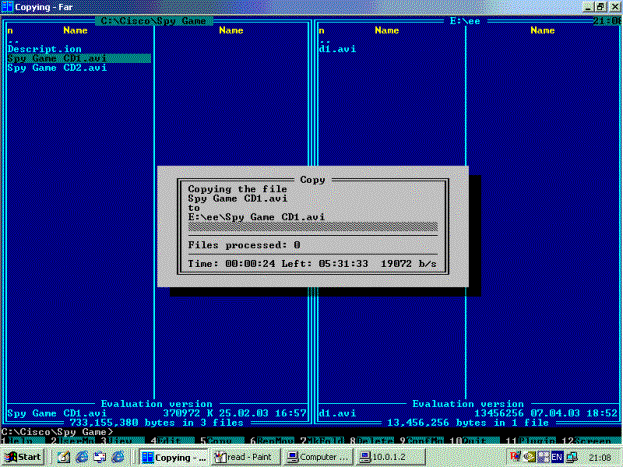The width and height of the screenshot is (623, 467).
Task: Click the 10 Quit key bar label
Action: click(471, 441)
